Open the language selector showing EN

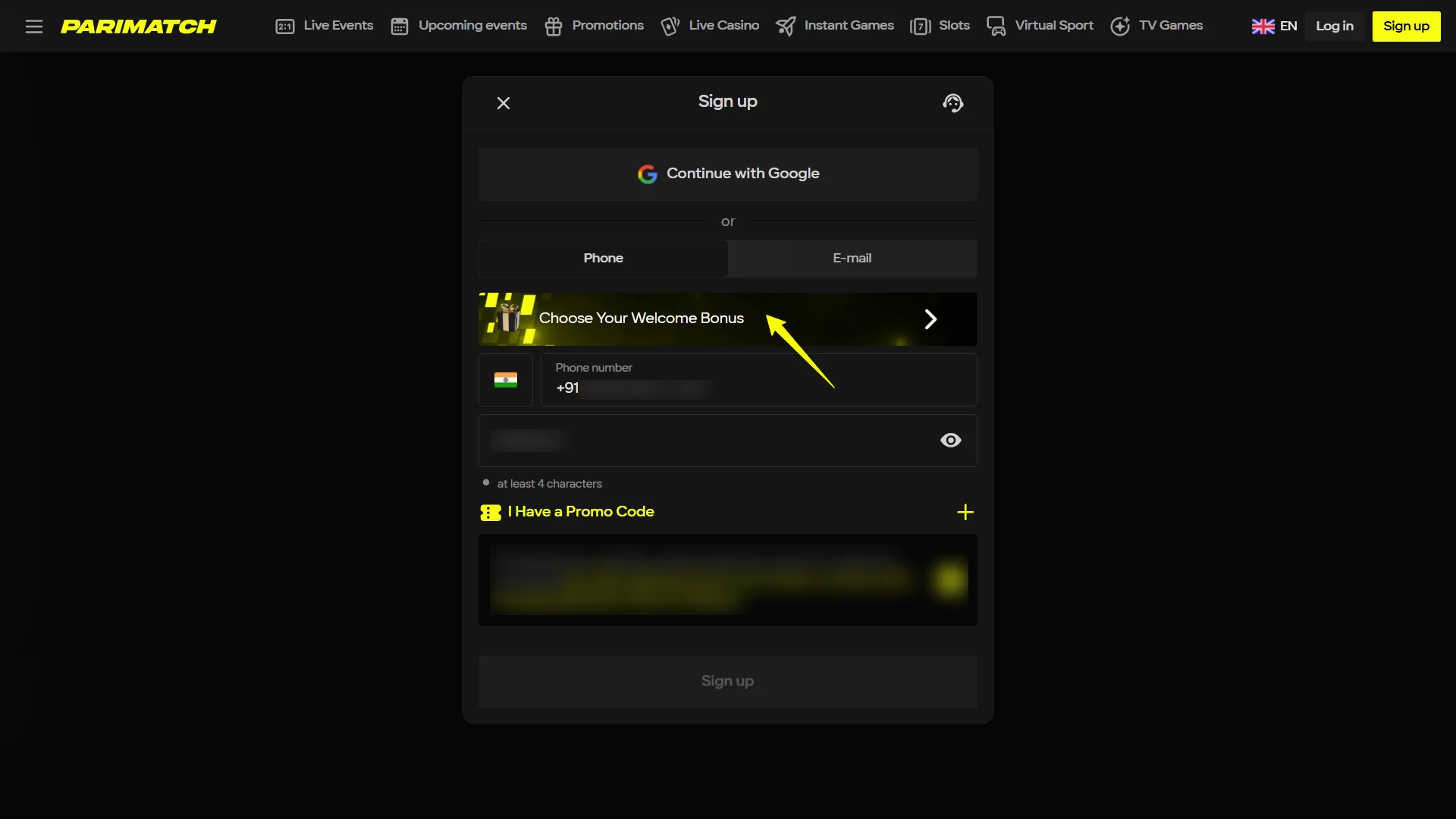point(1274,26)
